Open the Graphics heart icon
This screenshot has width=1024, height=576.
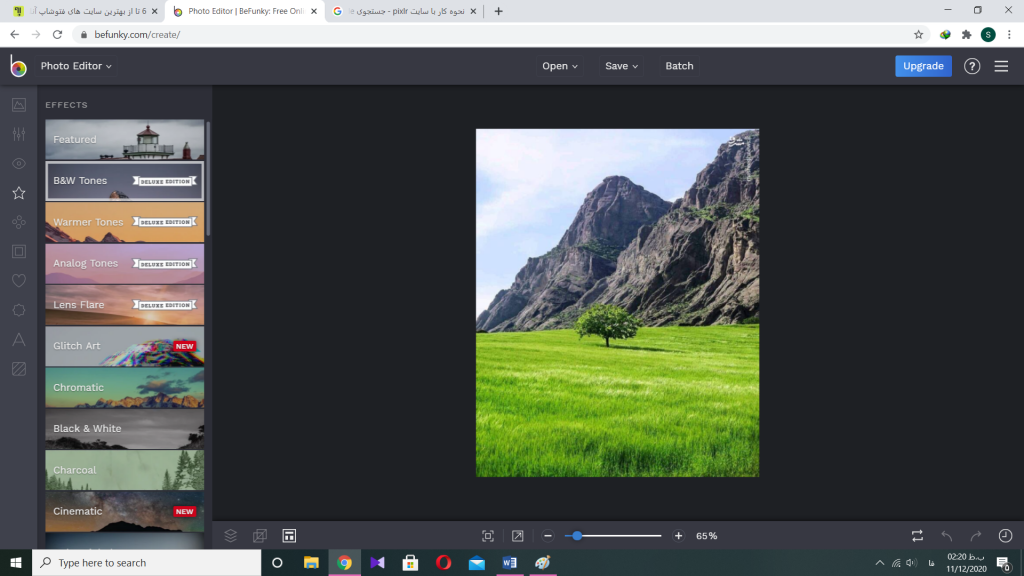click(19, 281)
